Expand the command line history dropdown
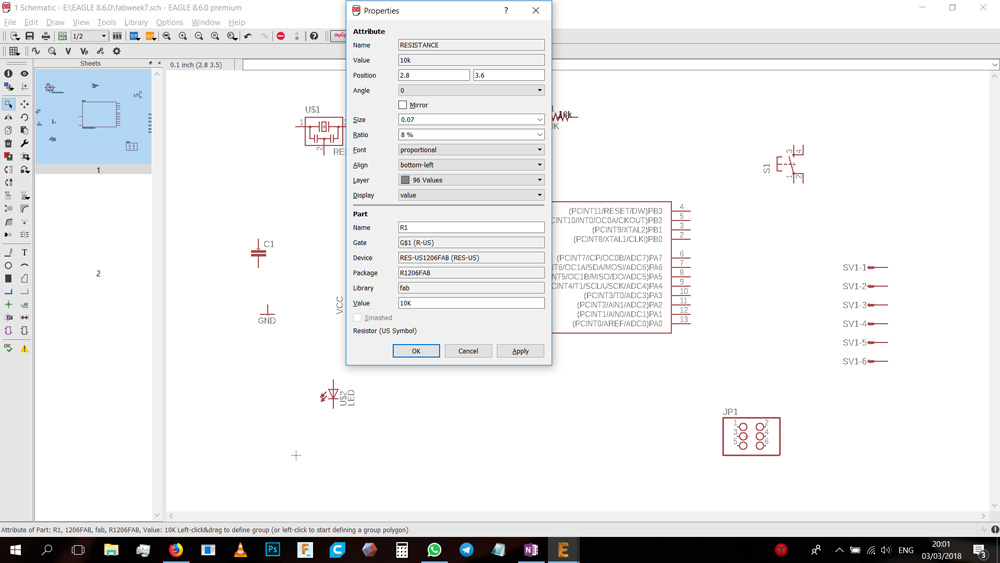 (x=994, y=64)
